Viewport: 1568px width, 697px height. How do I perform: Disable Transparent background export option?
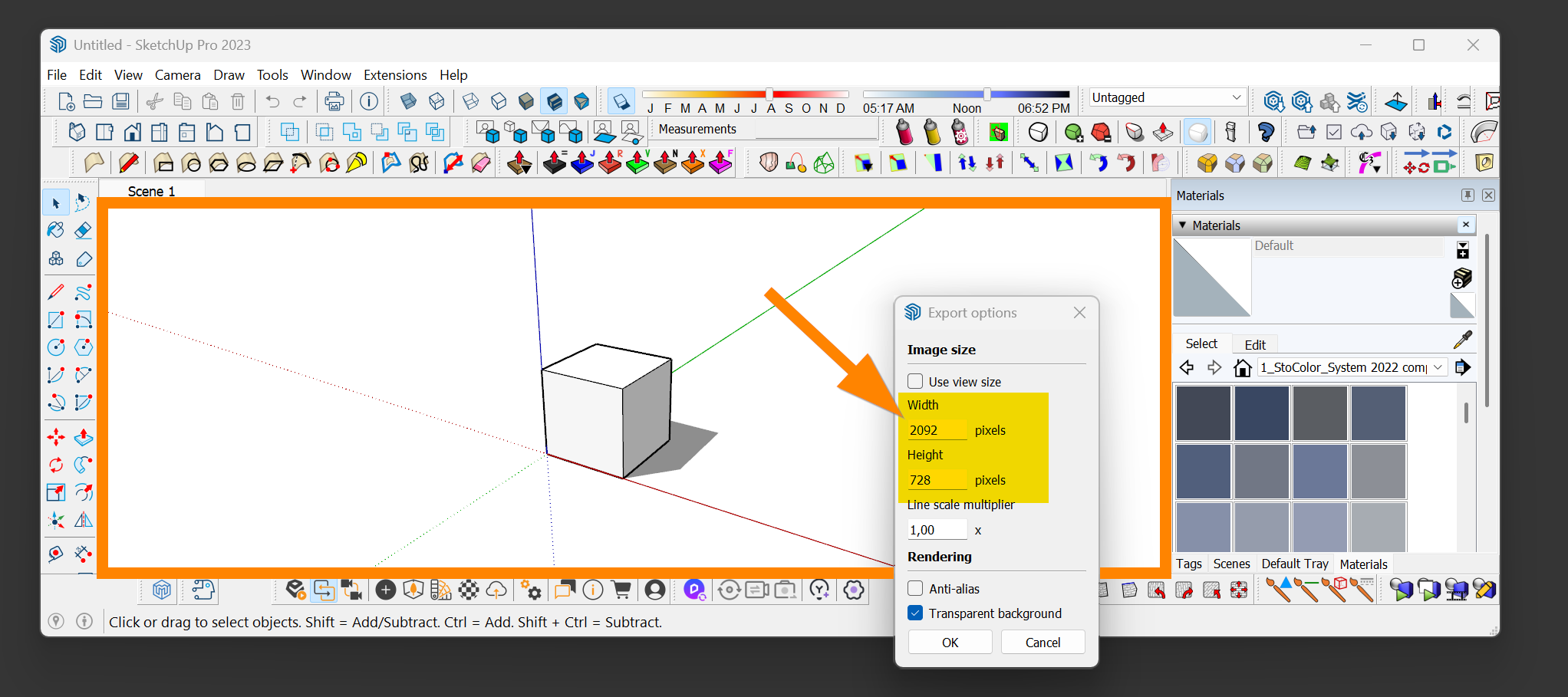coord(914,613)
